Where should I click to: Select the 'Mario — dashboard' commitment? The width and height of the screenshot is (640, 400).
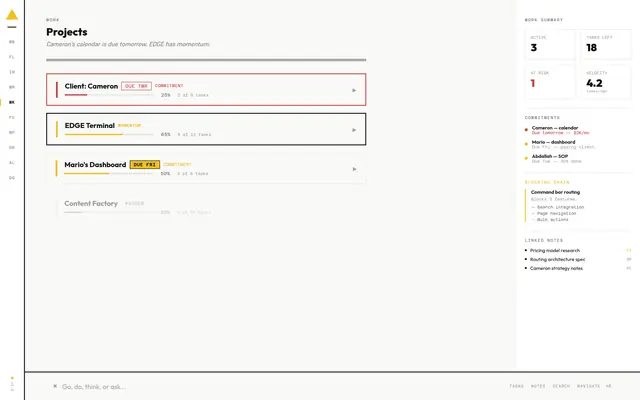[553, 142]
